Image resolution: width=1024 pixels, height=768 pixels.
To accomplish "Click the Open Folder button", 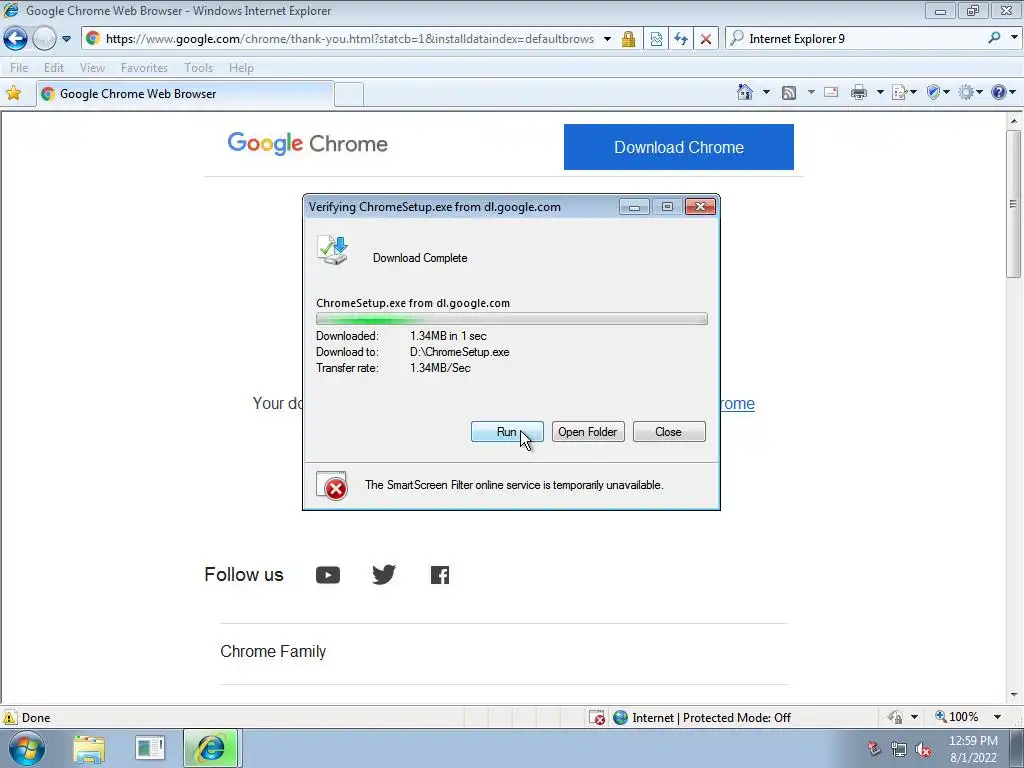I will tap(588, 432).
